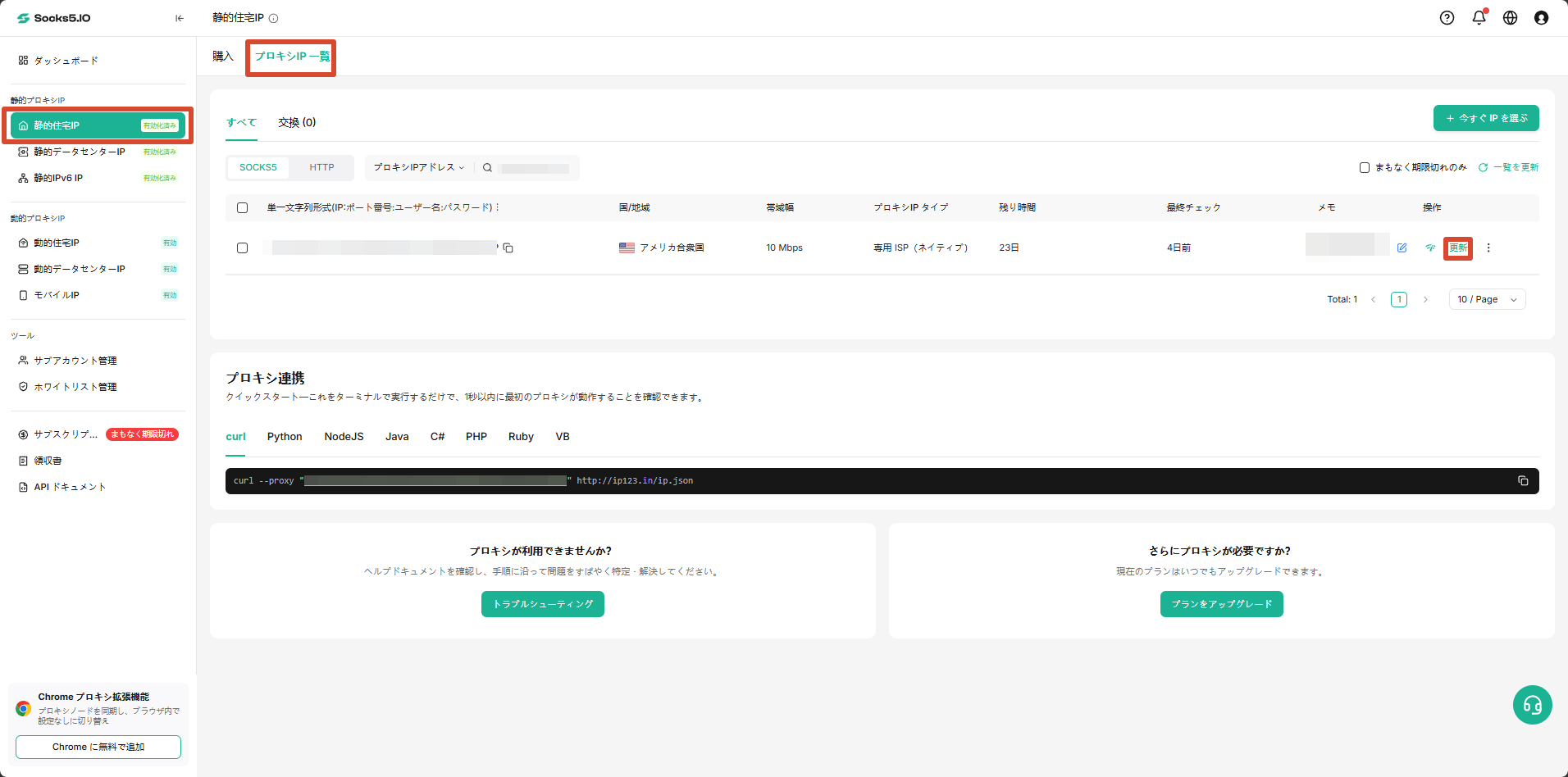Open the help question mark icon

1447,18
